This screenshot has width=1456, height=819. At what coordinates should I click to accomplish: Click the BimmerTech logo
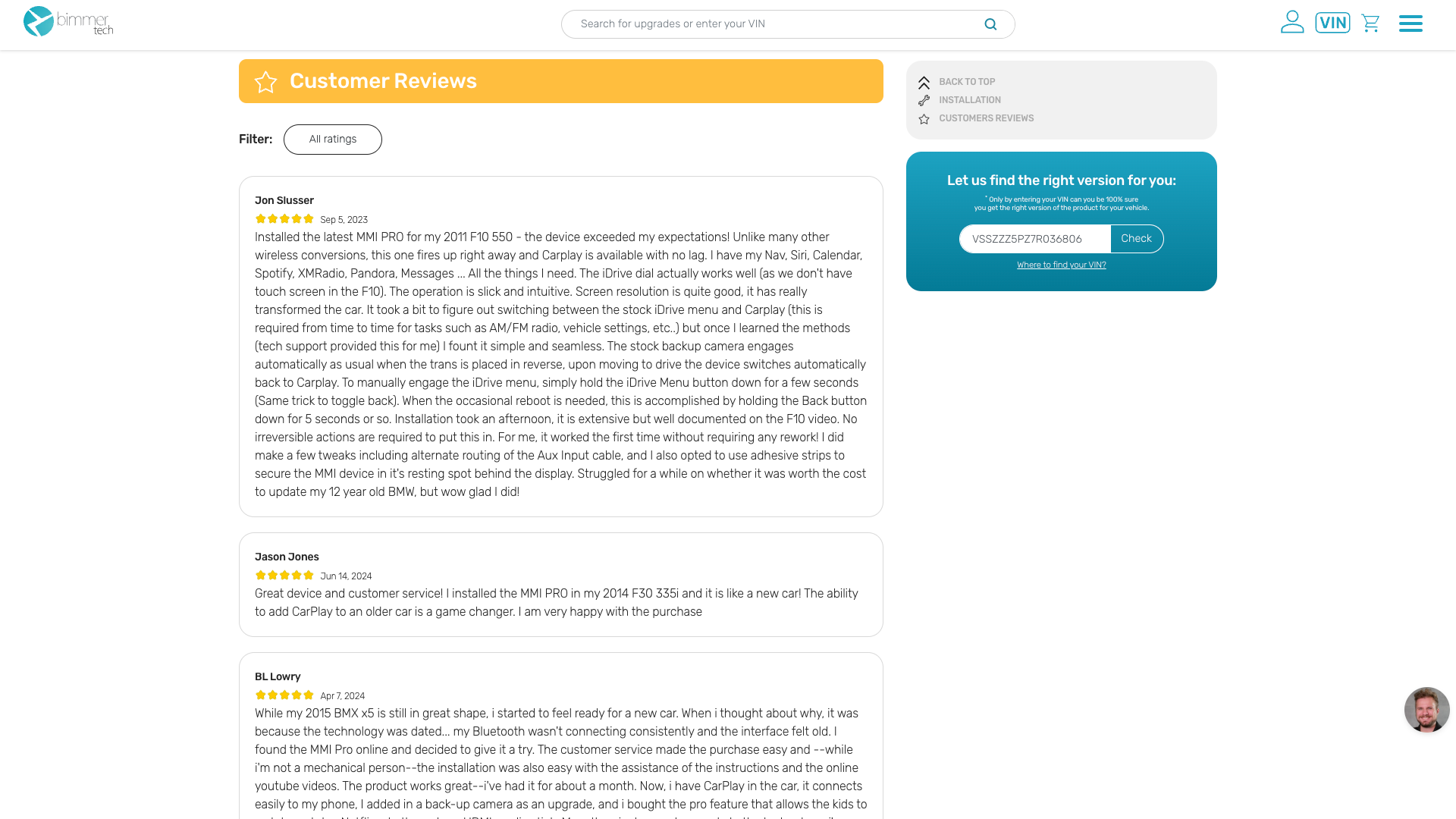click(x=68, y=22)
